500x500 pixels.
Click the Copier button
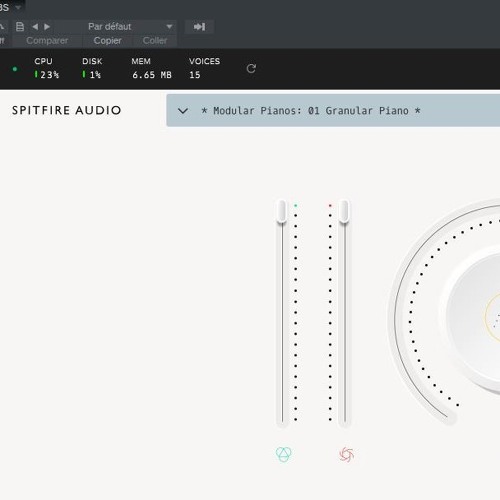[x=107, y=41]
